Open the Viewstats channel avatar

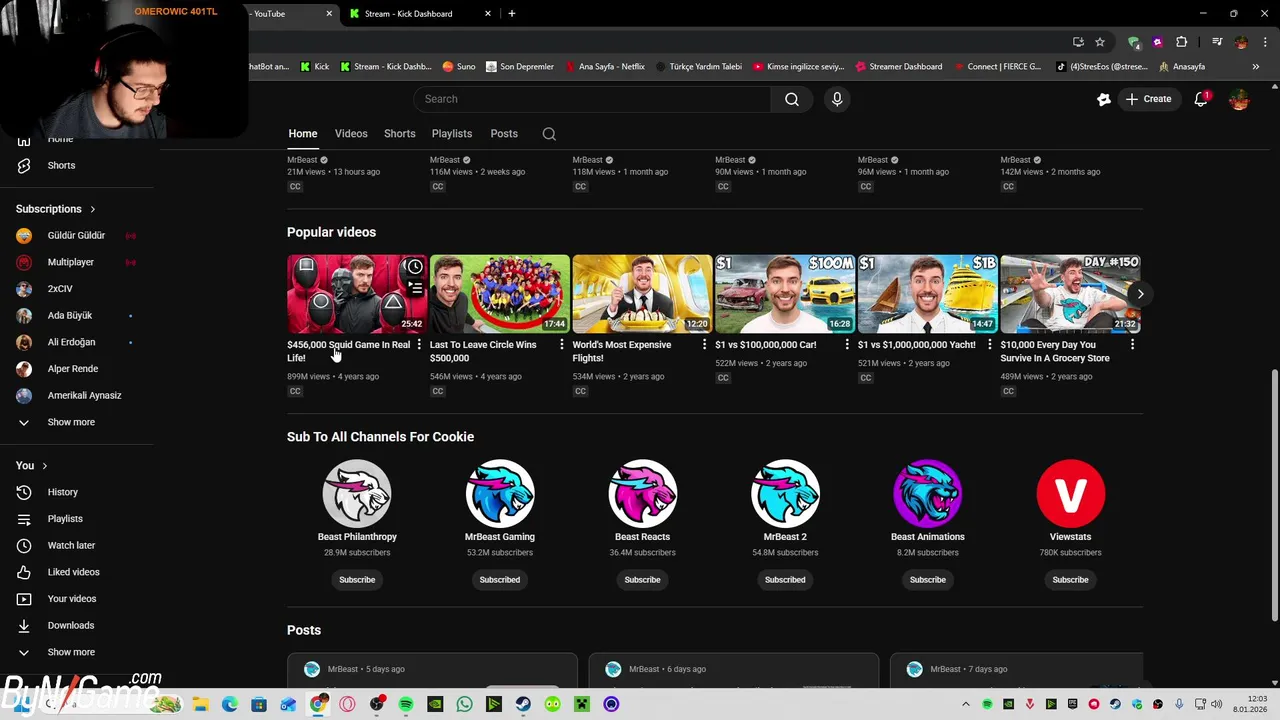(x=1071, y=493)
